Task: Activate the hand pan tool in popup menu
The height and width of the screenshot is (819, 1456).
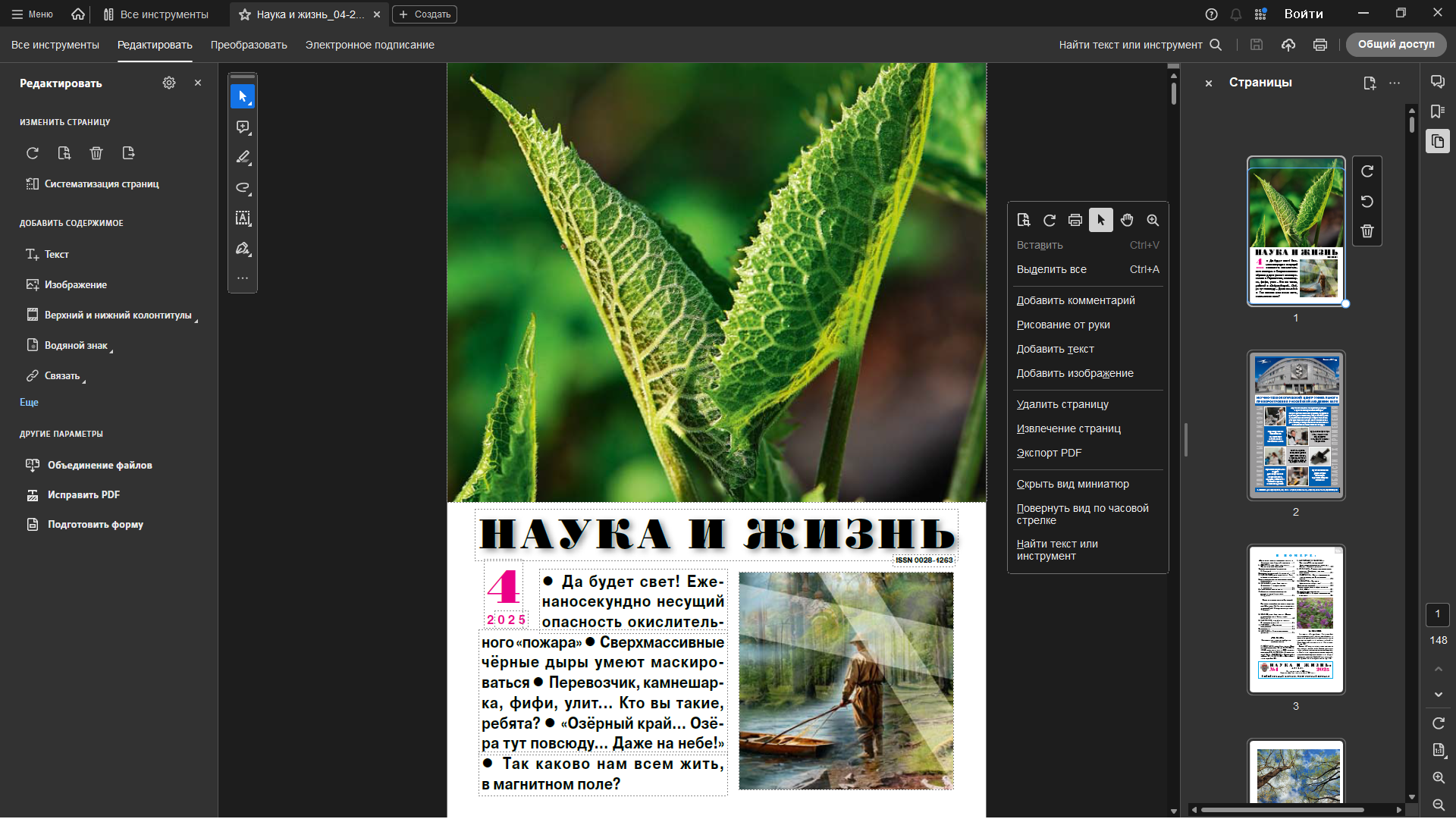Action: pos(1127,220)
